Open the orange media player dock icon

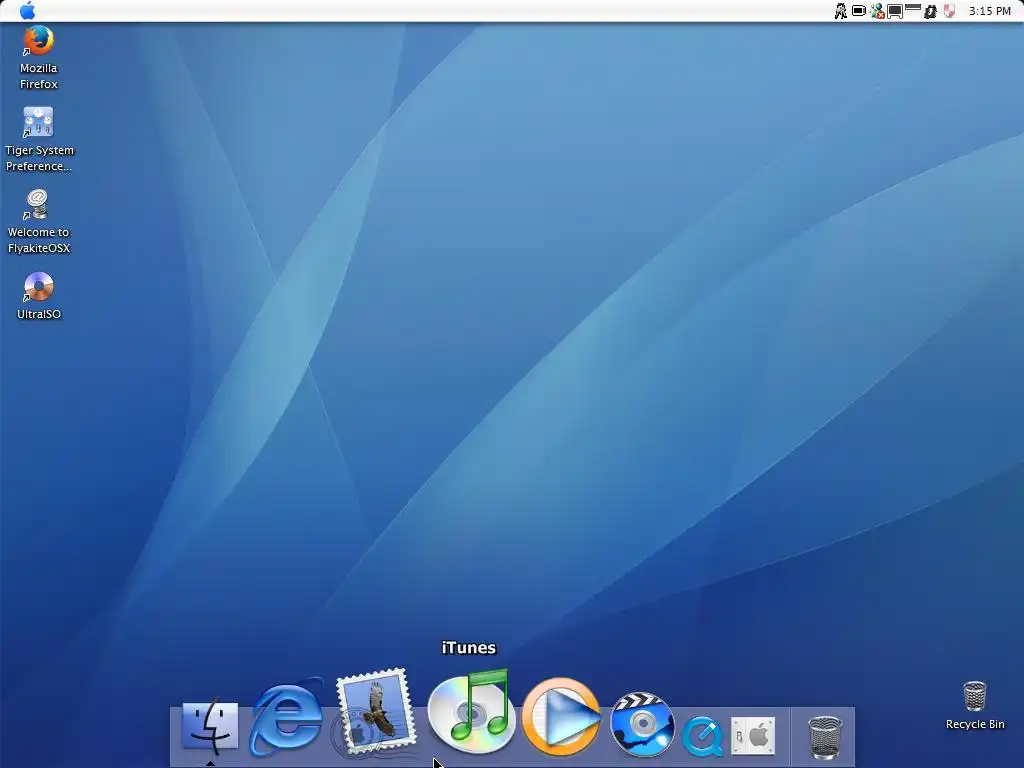click(560, 716)
